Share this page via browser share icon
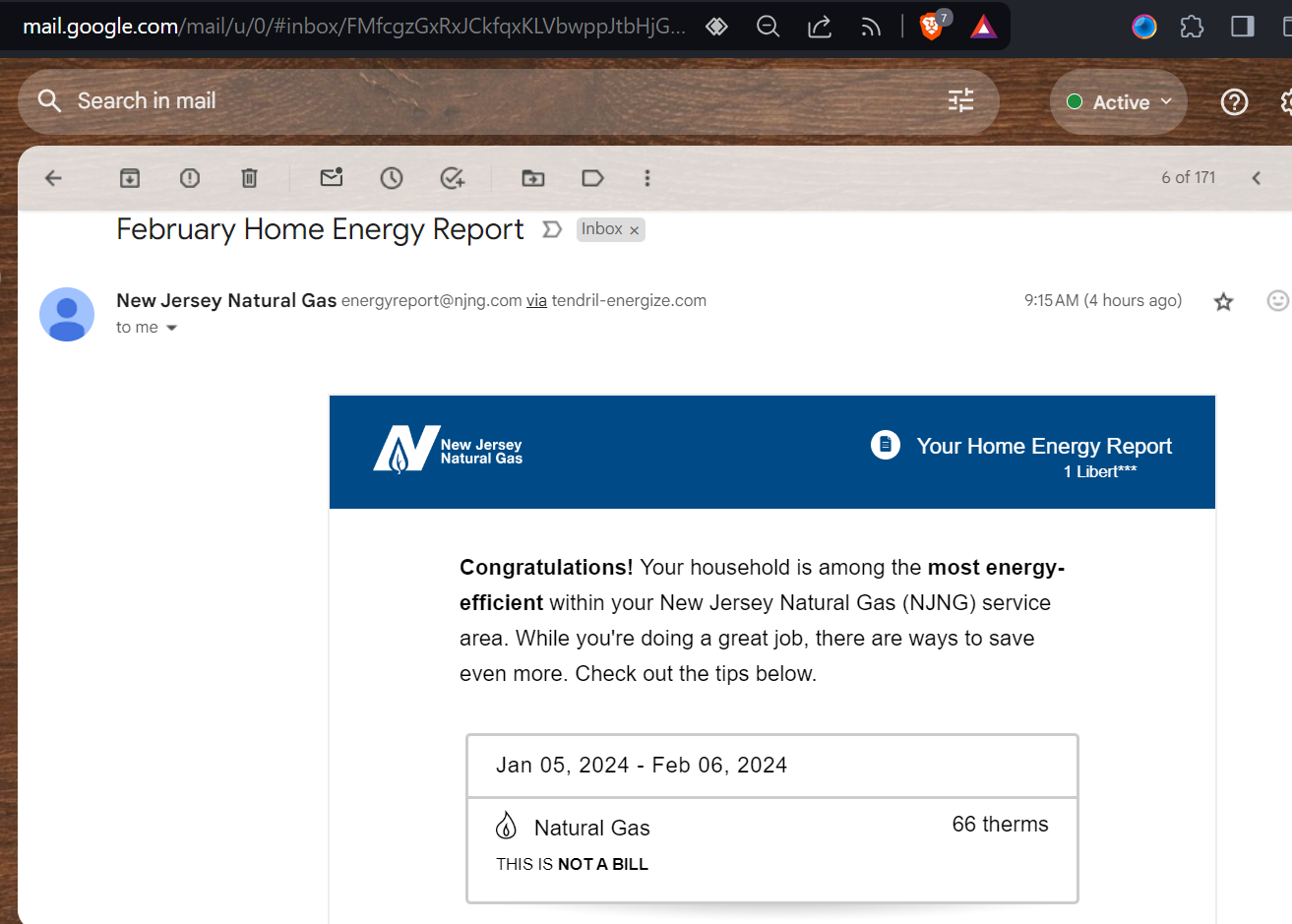Viewport: 1292px width, 924px height. tap(820, 27)
